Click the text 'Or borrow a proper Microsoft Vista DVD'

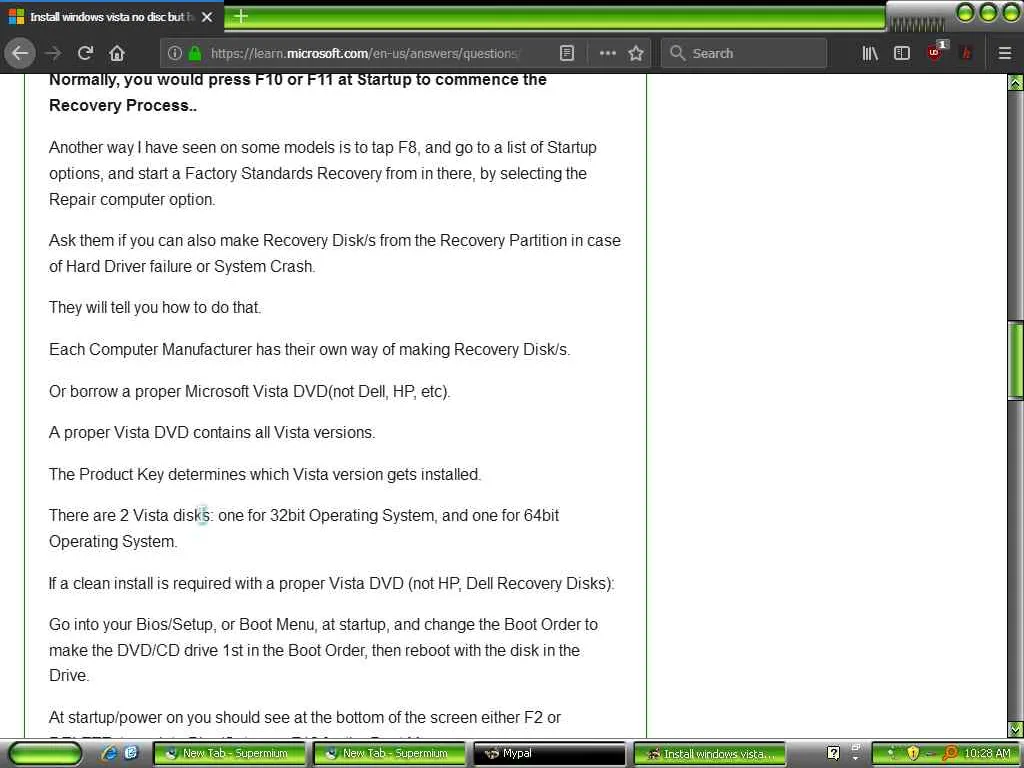188,391
